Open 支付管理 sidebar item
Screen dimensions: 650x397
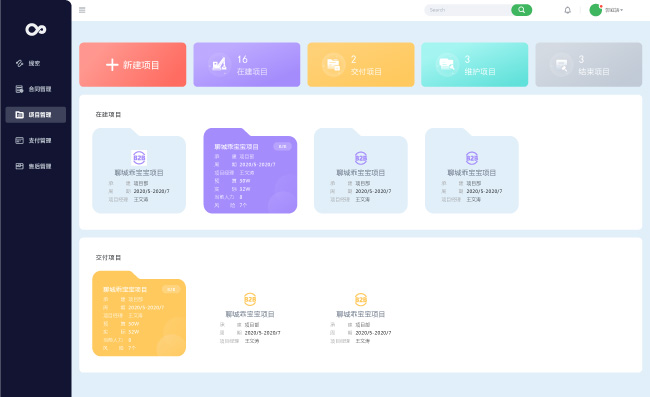pos(36,140)
